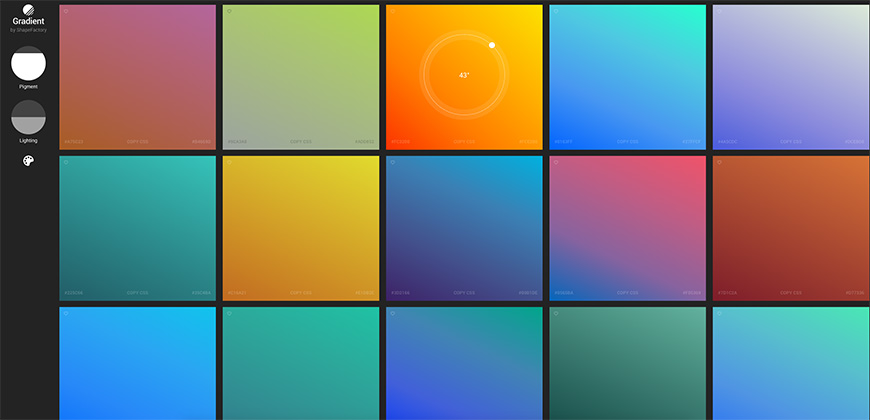The height and width of the screenshot is (420, 870).
Task: Click the white handle on the angle dial
Action: pyautogui.click(x=492, y=45)
